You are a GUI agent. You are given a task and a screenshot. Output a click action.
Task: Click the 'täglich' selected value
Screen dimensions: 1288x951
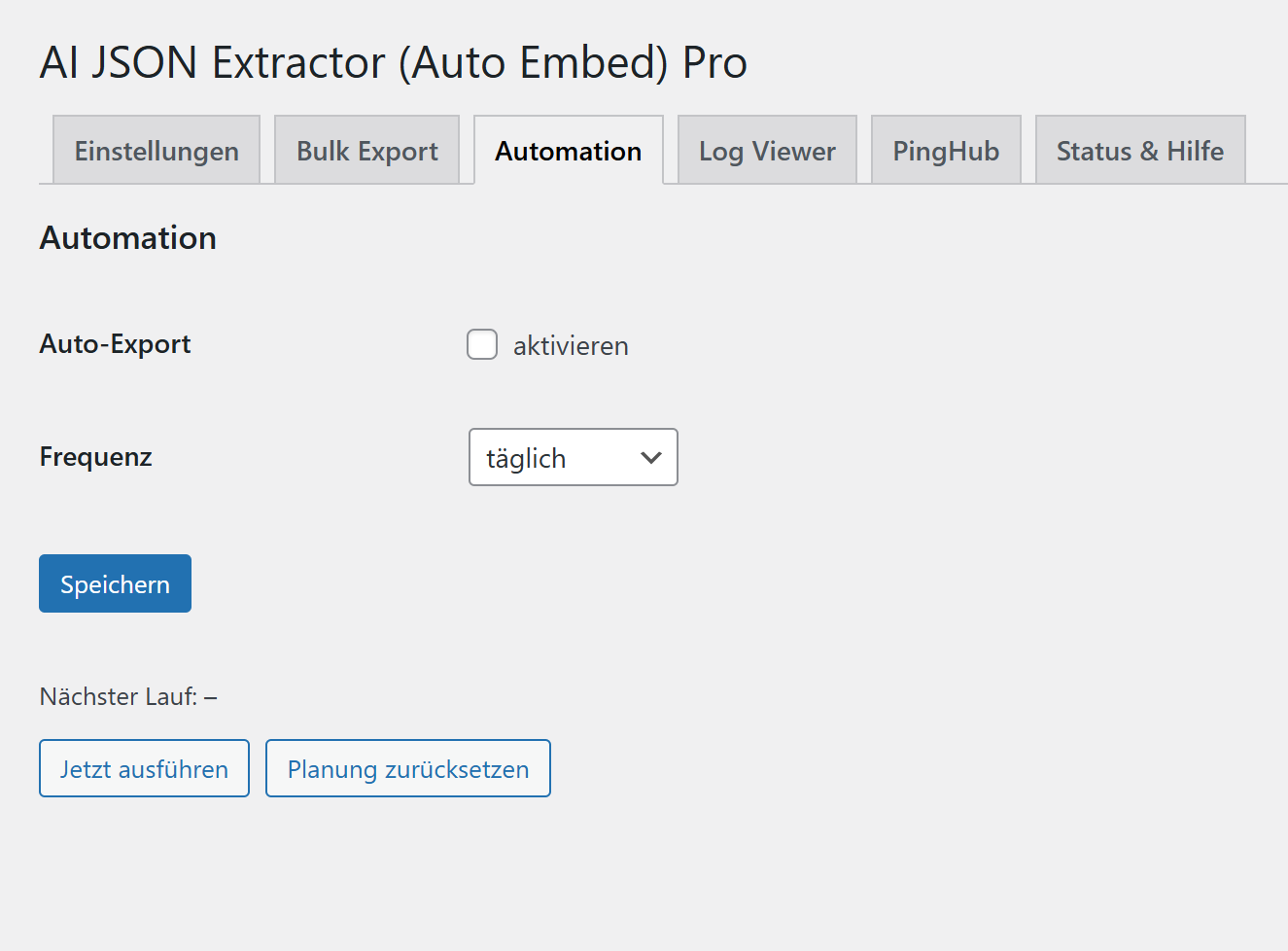(526, 459)
